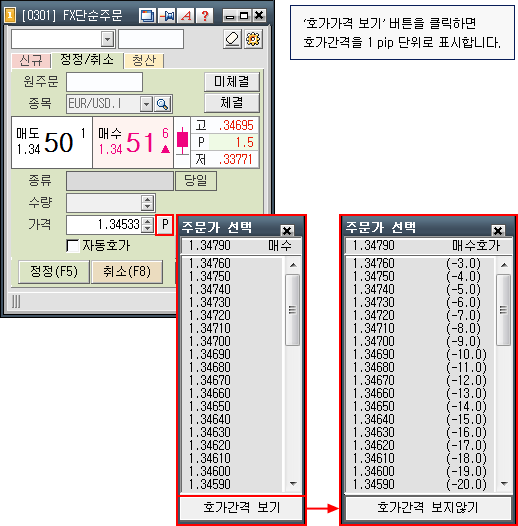Click the pin window icon in title bar
The height and width of the screenshot is (526, 518).
point(167,15)
